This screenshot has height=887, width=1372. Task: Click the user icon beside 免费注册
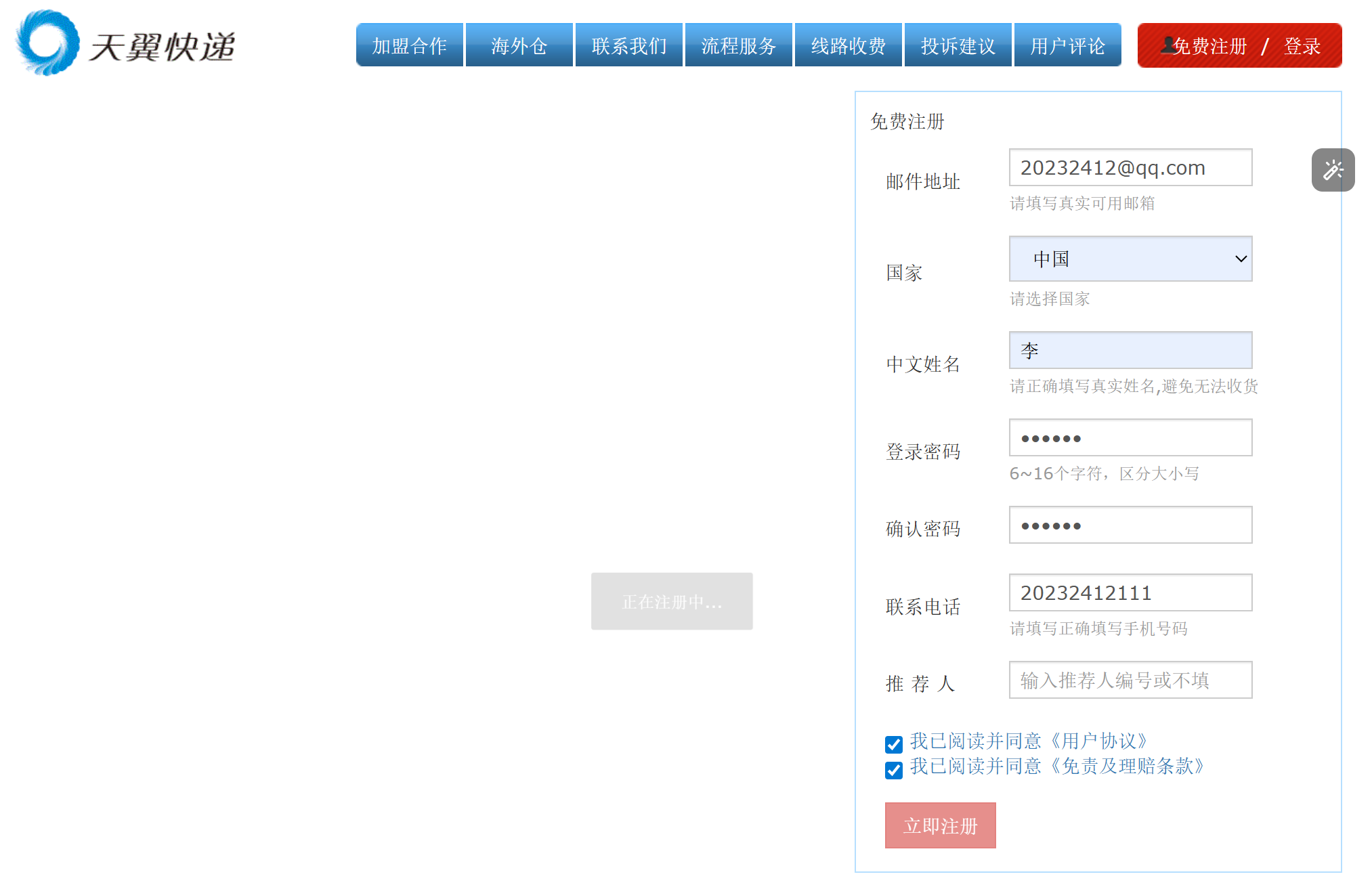(x=1167, y=45)
